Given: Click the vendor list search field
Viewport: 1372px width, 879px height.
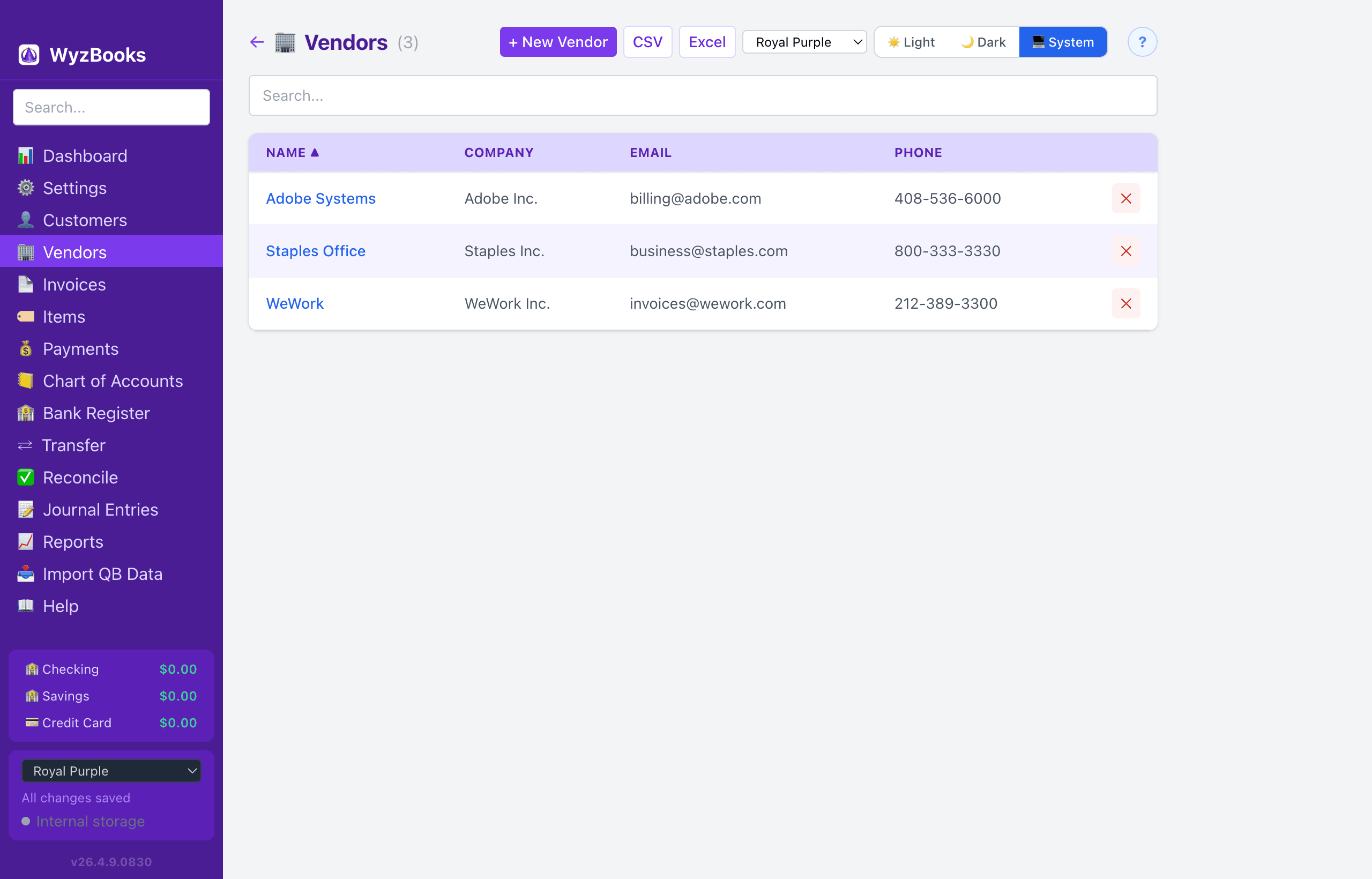Looking at the screenshot, I should tap(703, 96).
